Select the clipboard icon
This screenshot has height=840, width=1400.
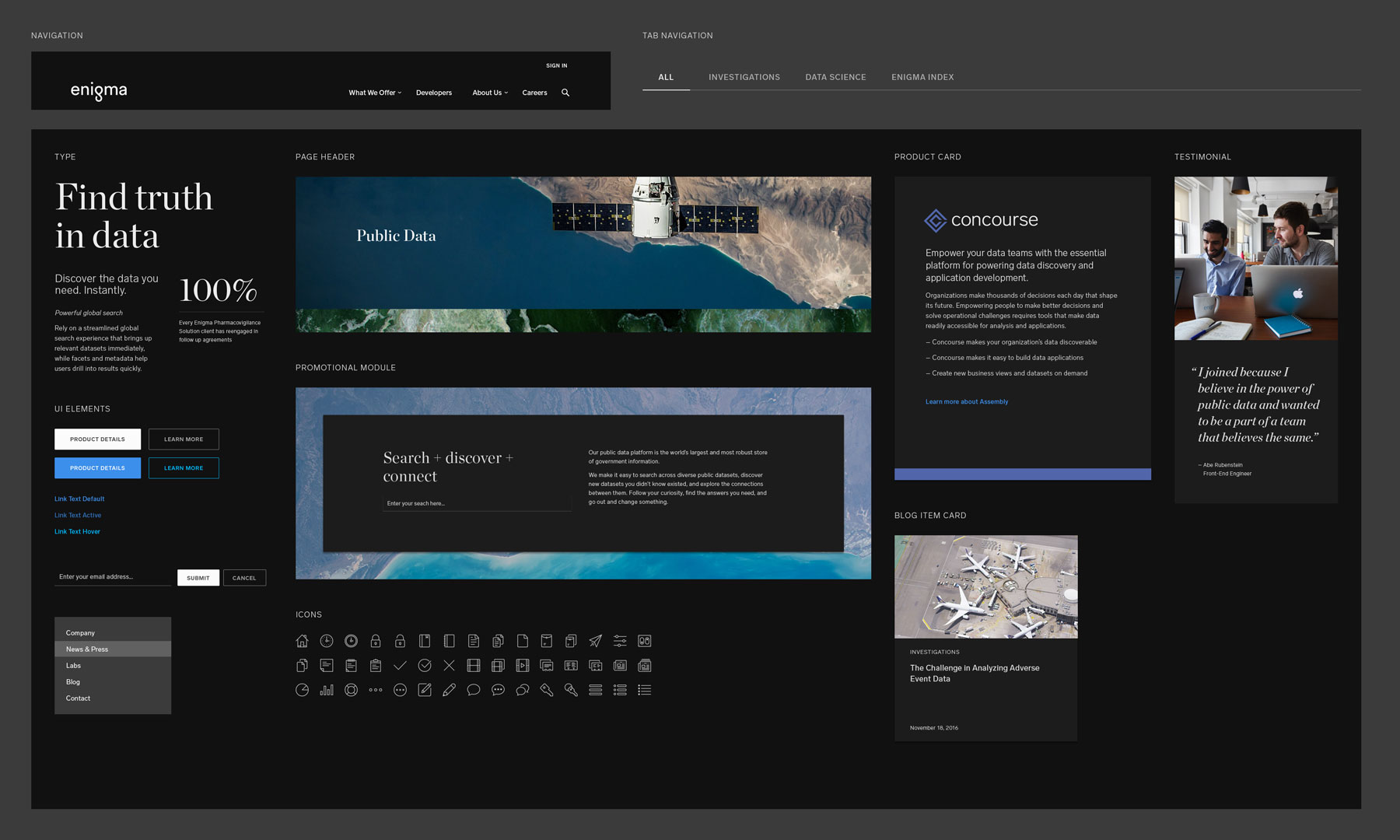click(376, 665)
